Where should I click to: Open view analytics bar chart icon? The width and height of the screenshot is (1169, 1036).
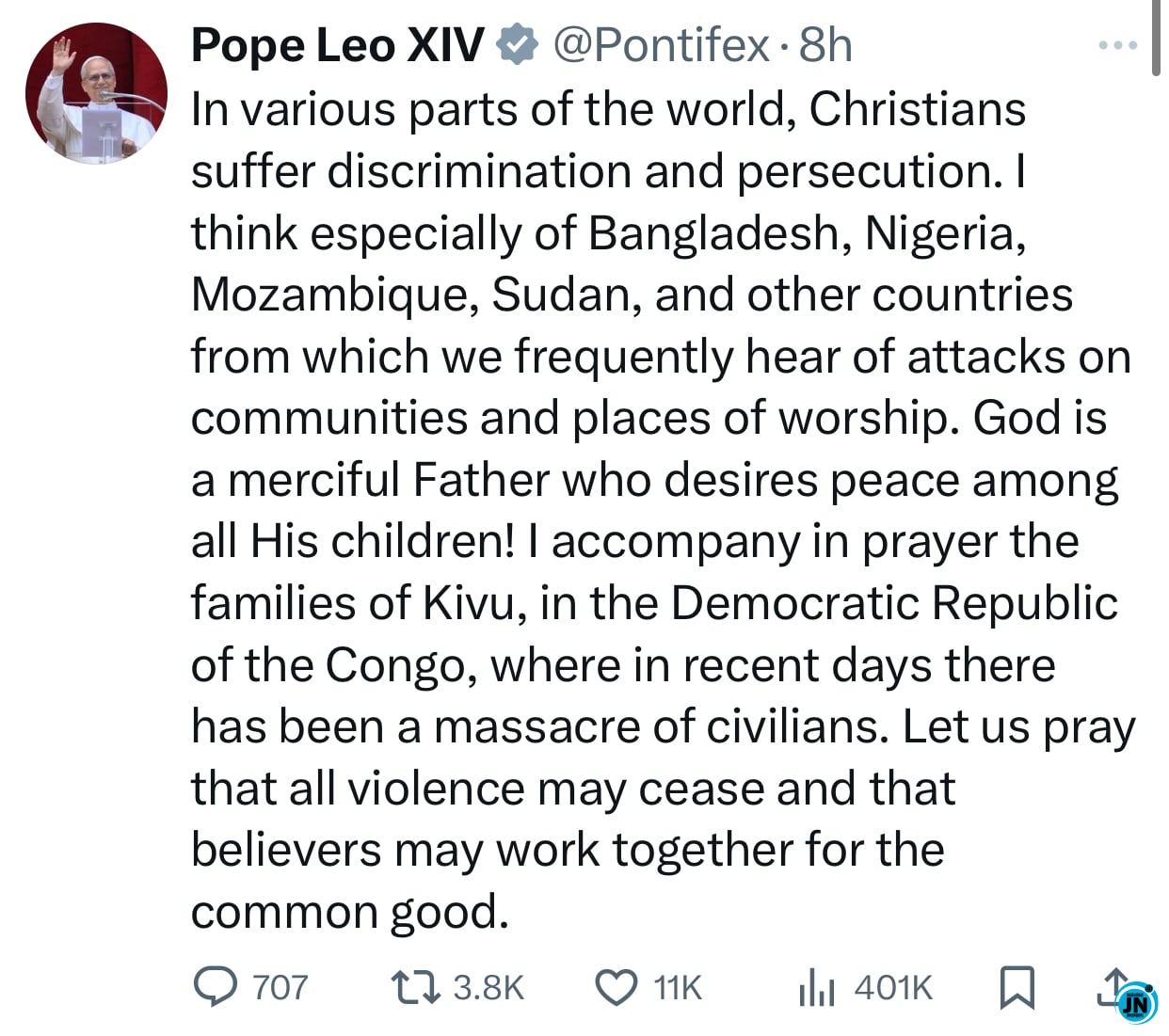click(x=816, y=987)
